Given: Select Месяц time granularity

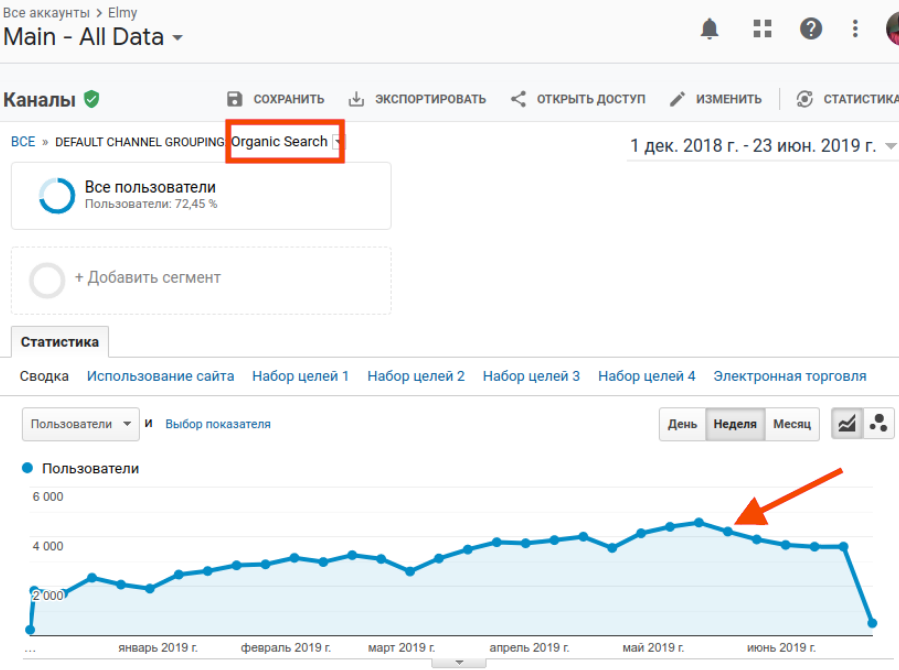Looking at the screenshot, I should (792, 424).
